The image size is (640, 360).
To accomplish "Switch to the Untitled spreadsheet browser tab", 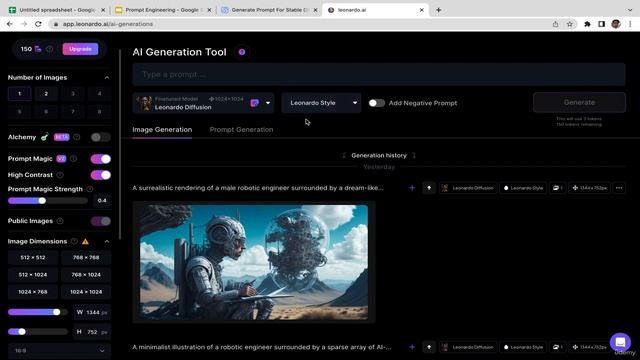I will [x=58, y=10].
